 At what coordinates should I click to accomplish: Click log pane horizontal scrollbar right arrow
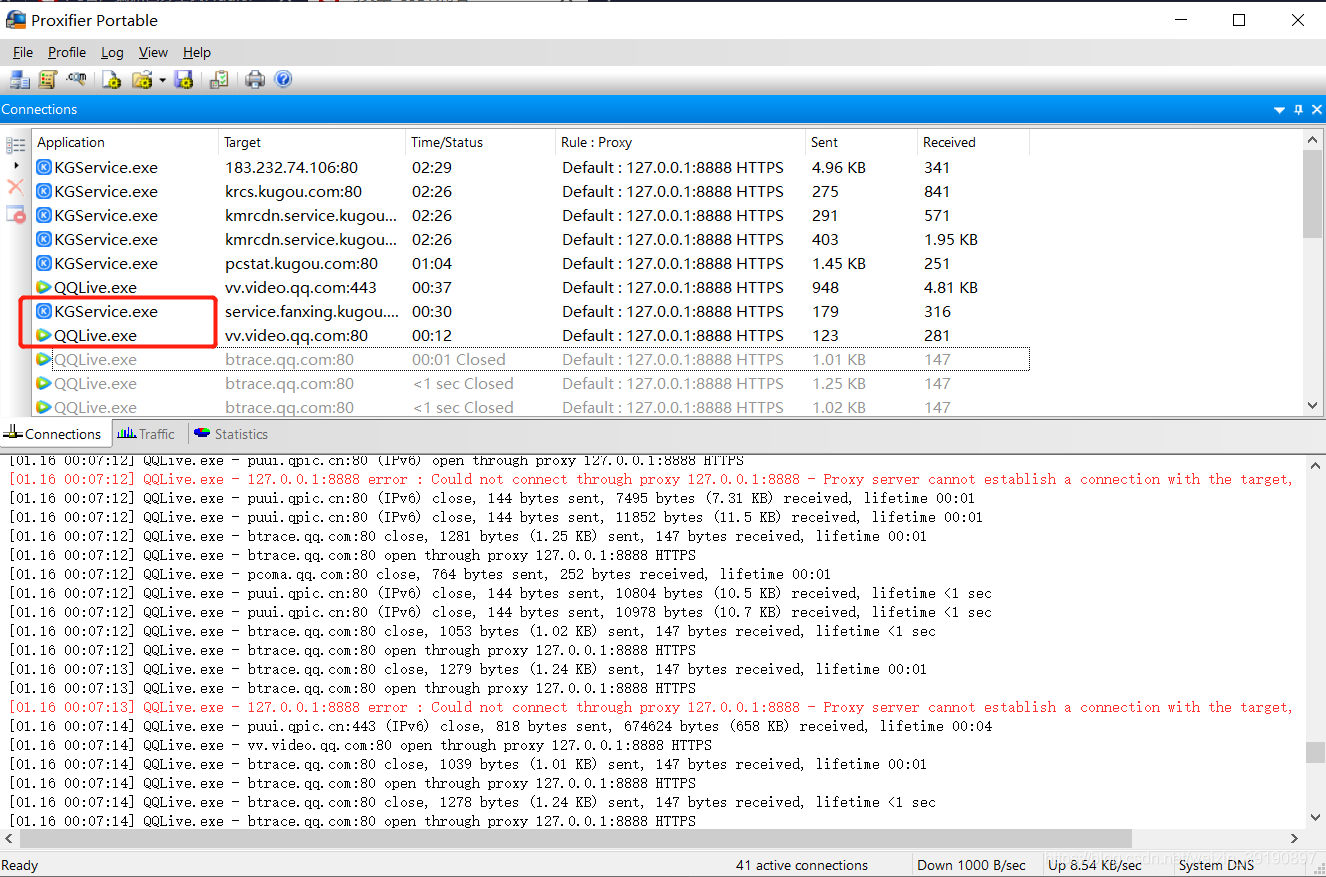[1294, 838]
